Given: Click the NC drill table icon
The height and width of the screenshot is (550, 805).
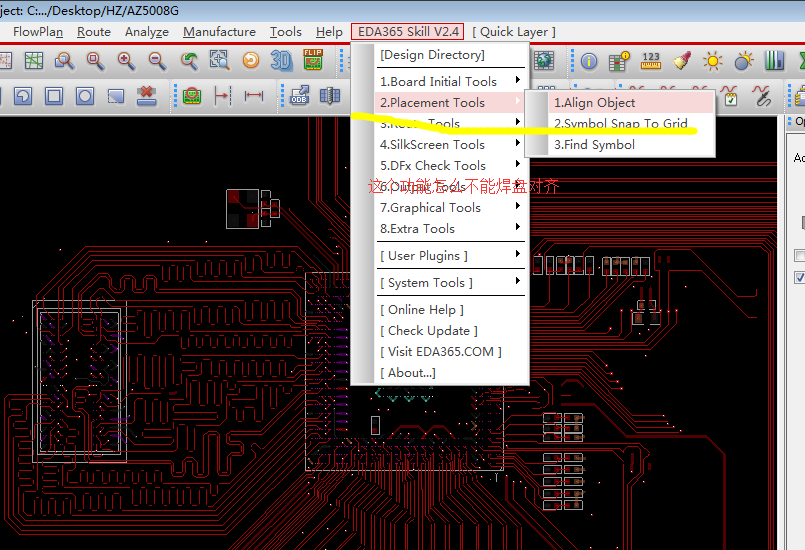Looking at the screenshot, I should tap(330, 96).
